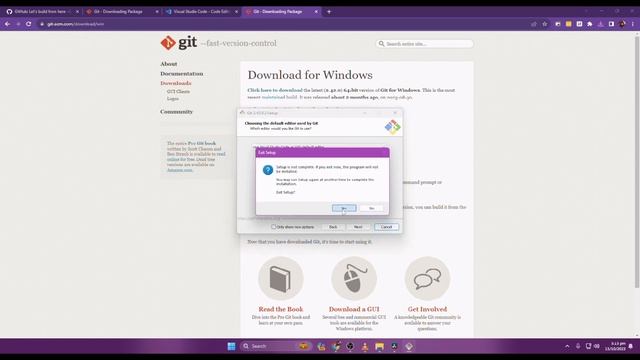The width and height of the screenshot is (640, 360).
Task: Click the Download a GUI mouse icon
Action: (x=354, y=278)
